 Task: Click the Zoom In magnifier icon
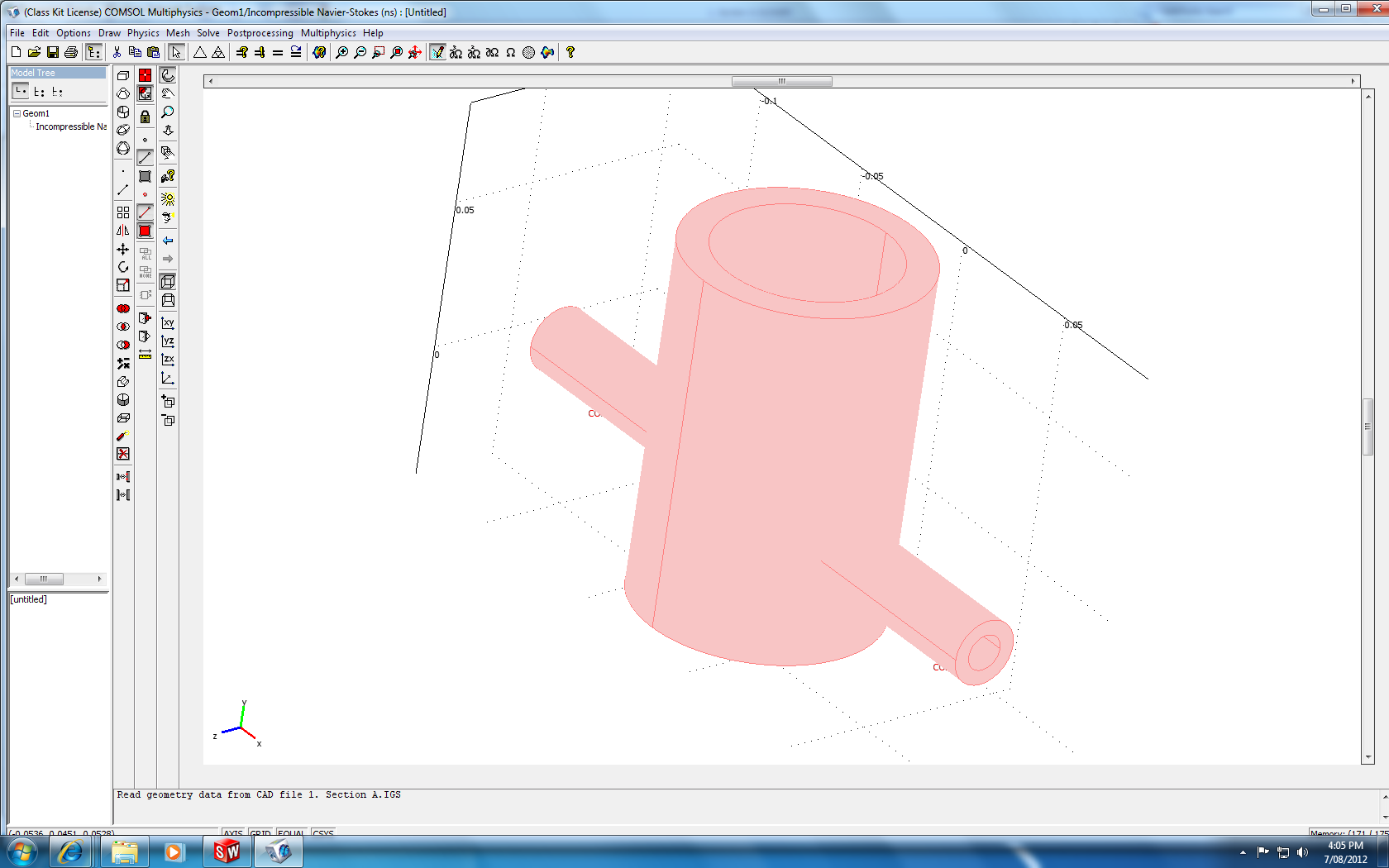[x=341, y=52]
